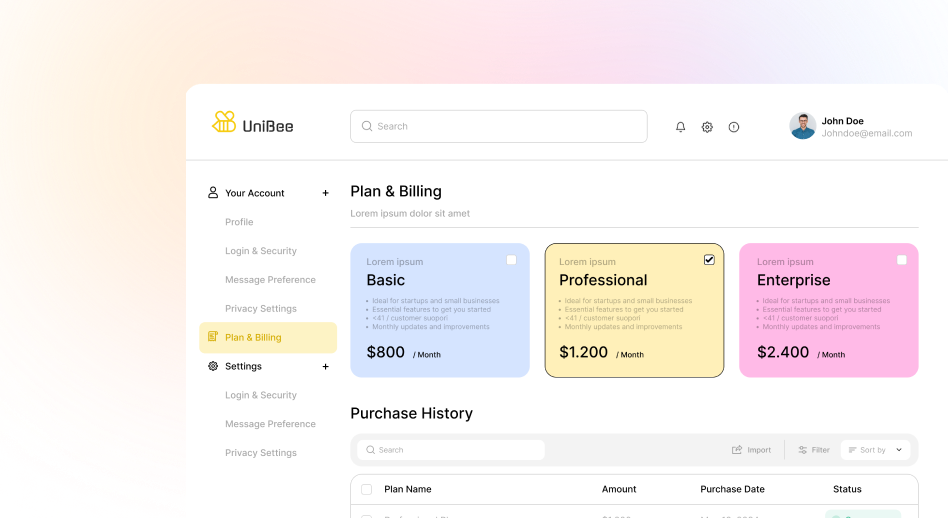
Task: Click the Your Account section header
Action: pos(255,193)
